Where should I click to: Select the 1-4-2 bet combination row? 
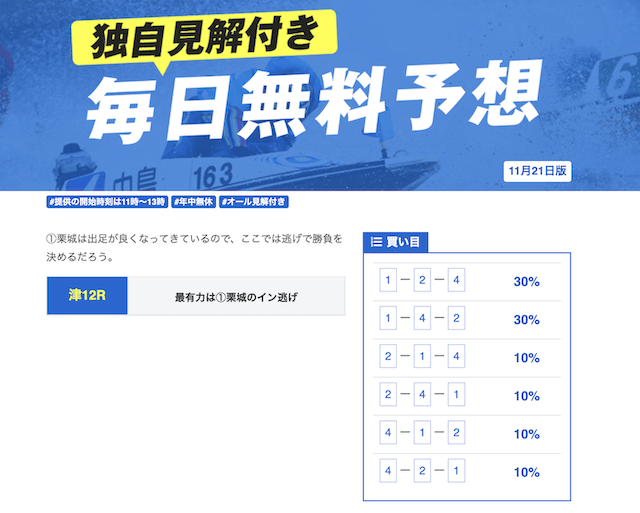(467, 320)
